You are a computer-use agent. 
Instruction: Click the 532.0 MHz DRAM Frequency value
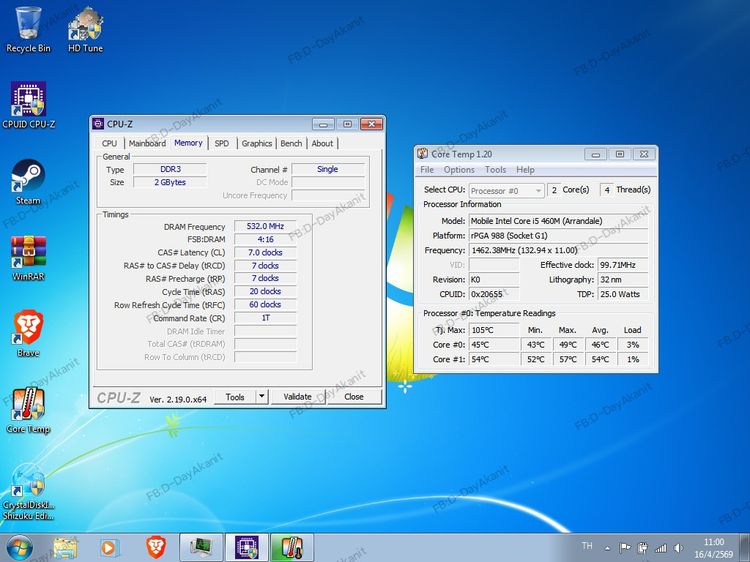pyautogui.click(x=265, y=226)
